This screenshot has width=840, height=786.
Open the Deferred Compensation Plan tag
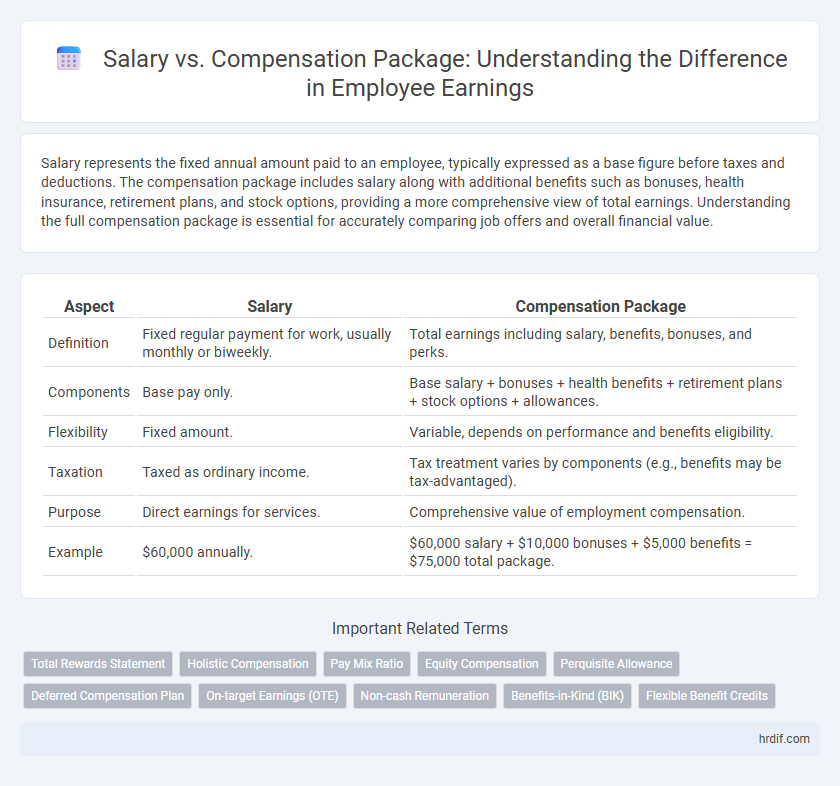(x=107, y=696)
